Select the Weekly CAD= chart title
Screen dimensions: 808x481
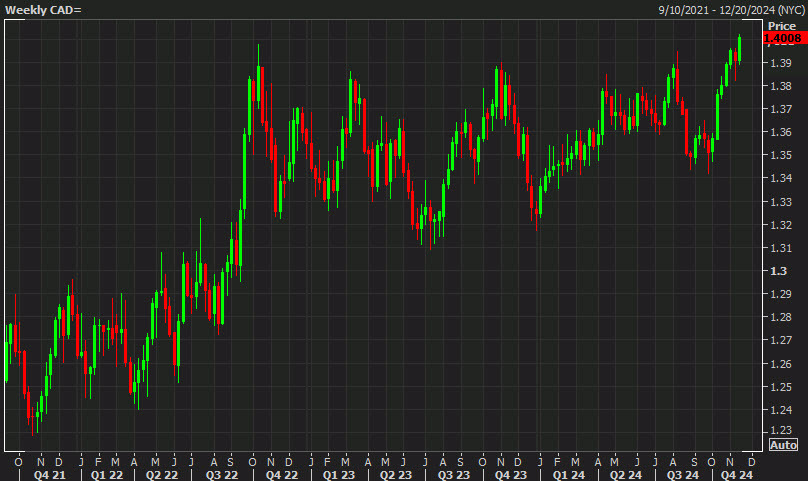[43, 10]
